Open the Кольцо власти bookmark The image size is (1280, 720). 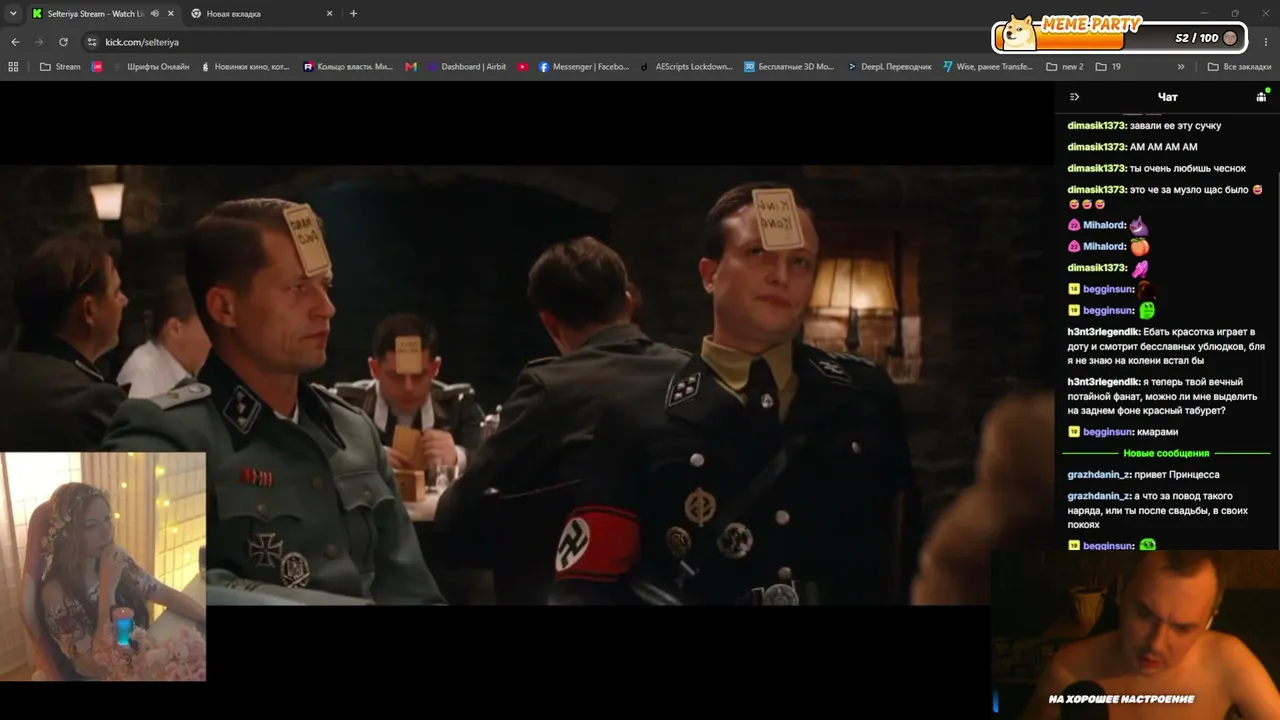[348, 67]
